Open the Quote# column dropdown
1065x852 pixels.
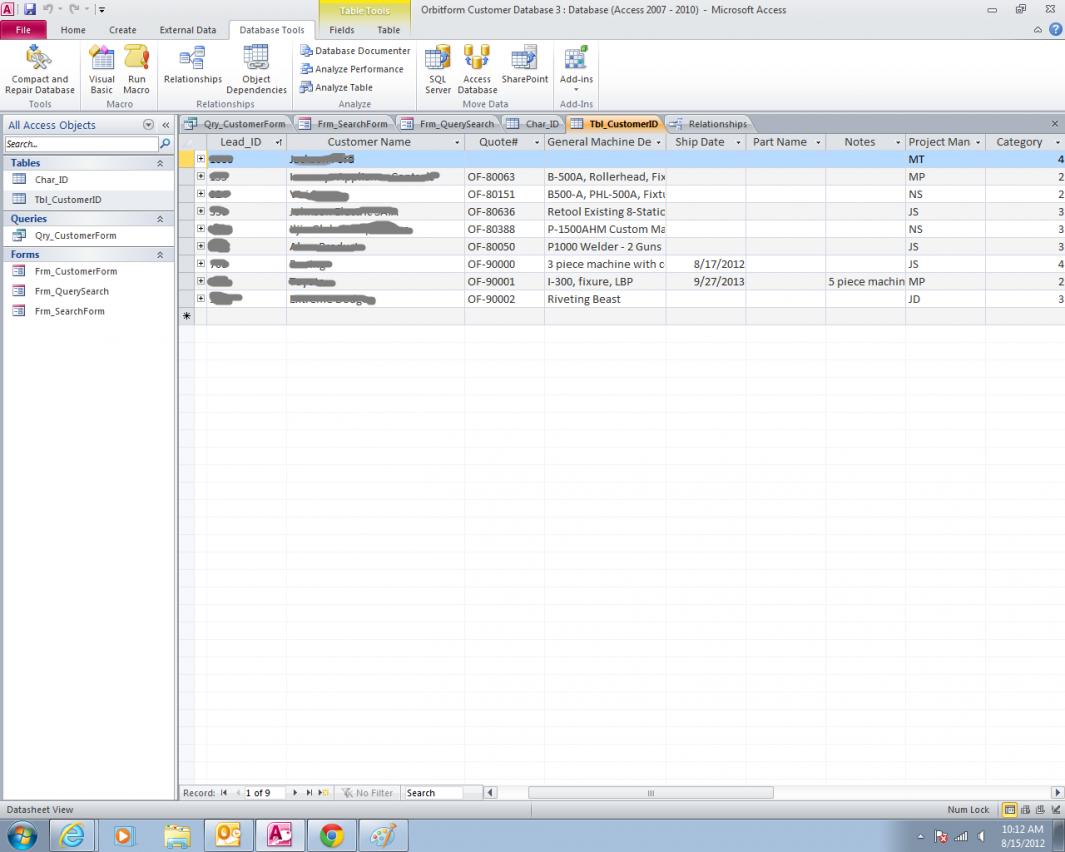(x=537, y=143)
